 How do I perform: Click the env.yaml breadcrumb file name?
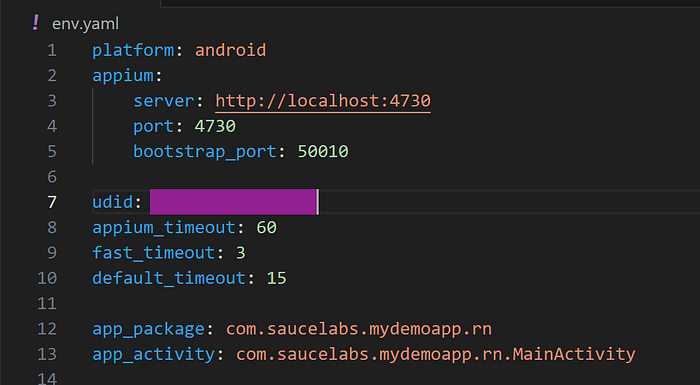click(85, 24)
